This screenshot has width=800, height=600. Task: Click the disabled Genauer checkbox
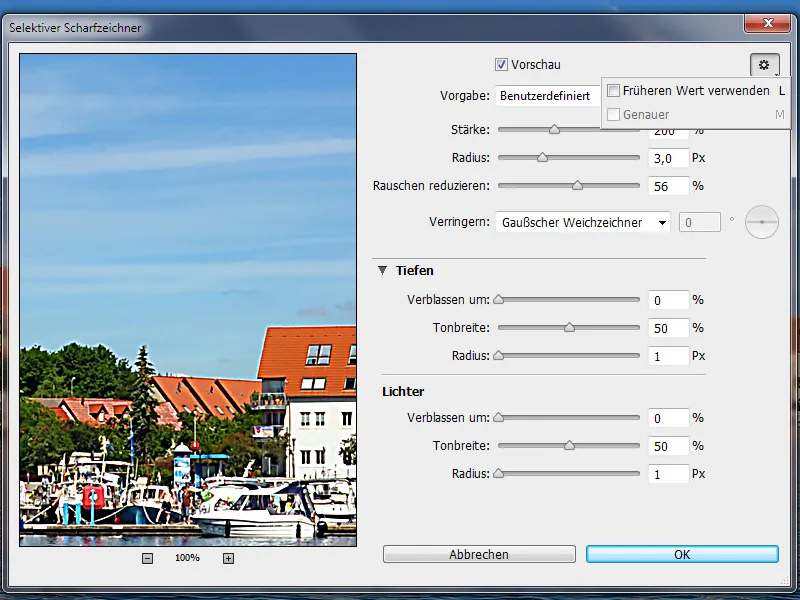pos(613,114)
